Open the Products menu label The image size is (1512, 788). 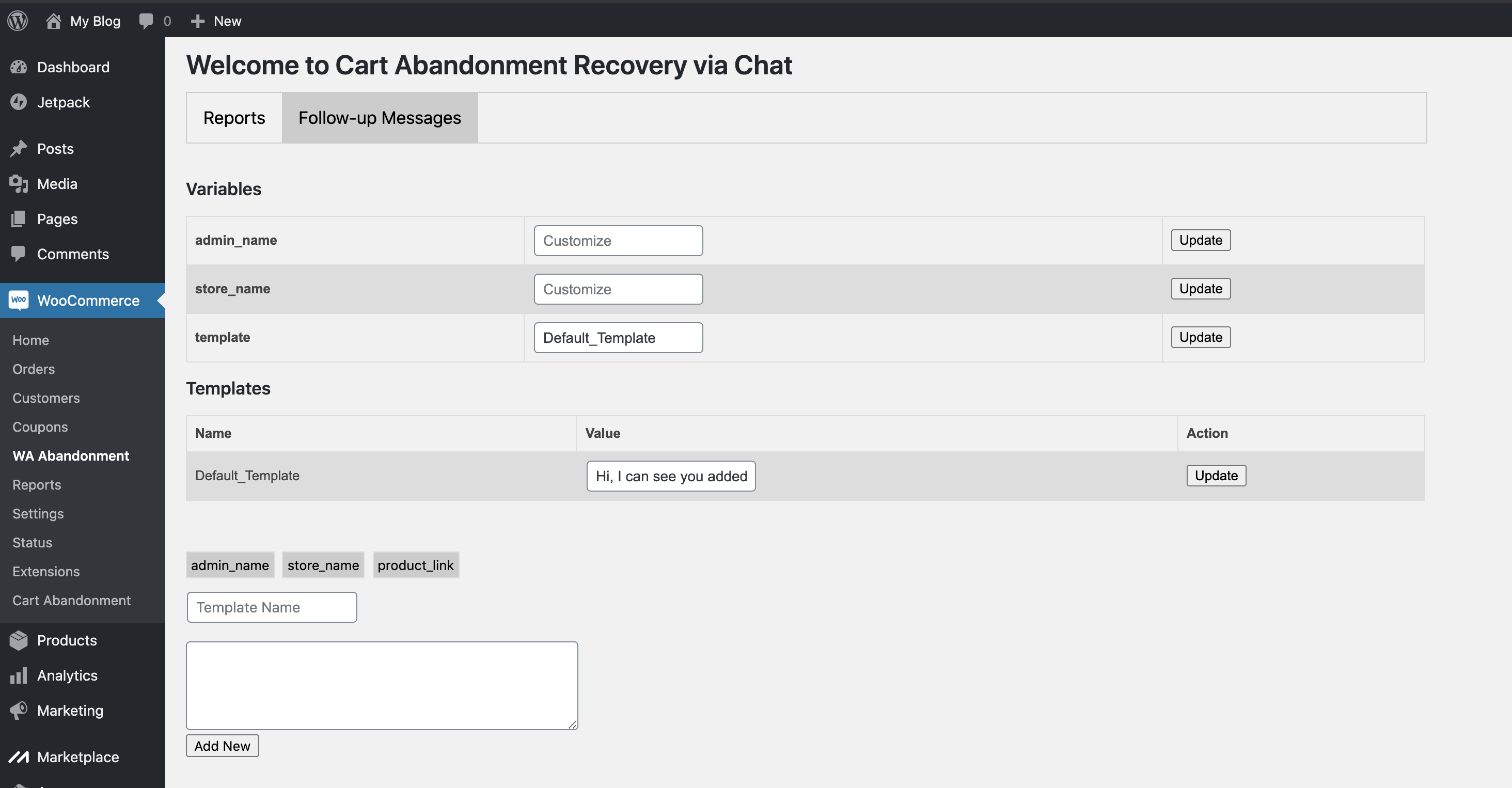point(67,640)
